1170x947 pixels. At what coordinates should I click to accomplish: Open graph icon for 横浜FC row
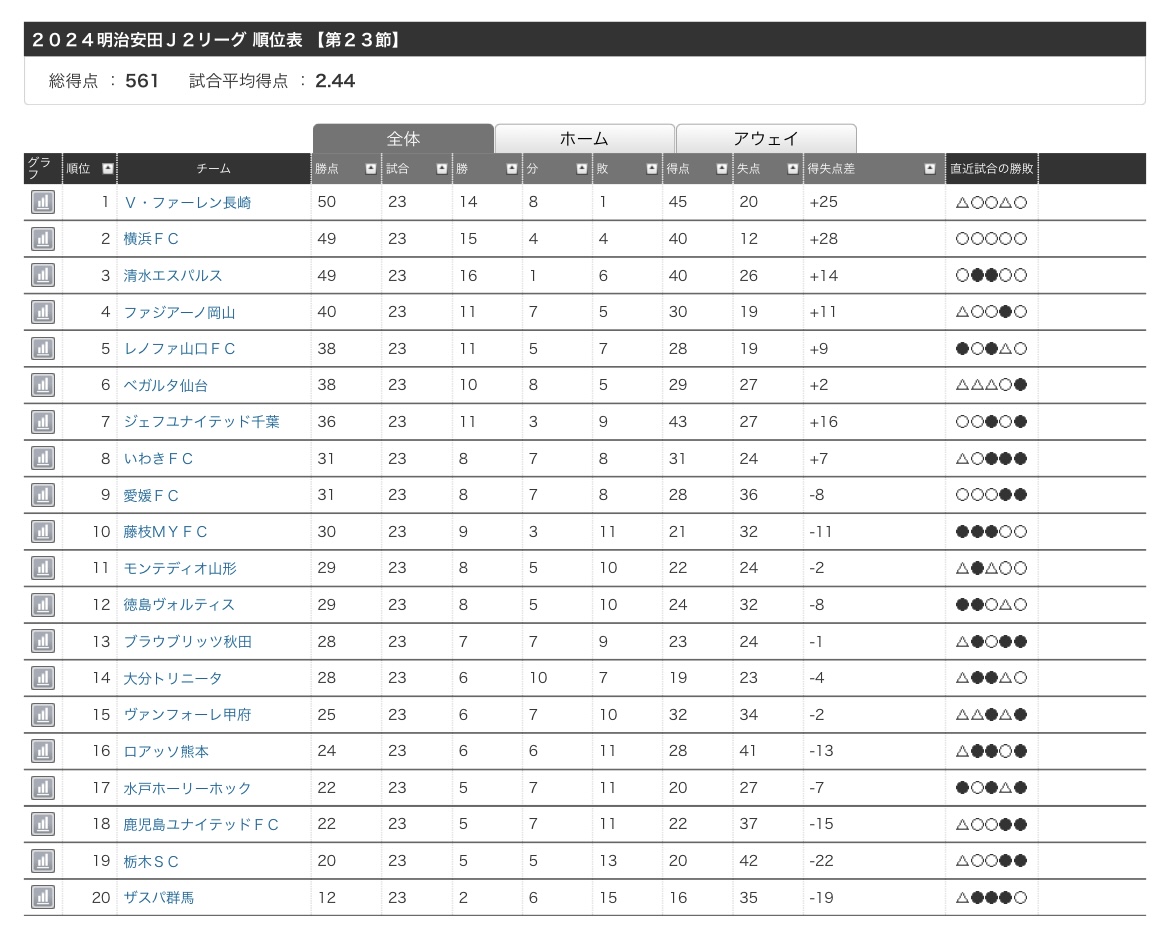click(43, 239)
